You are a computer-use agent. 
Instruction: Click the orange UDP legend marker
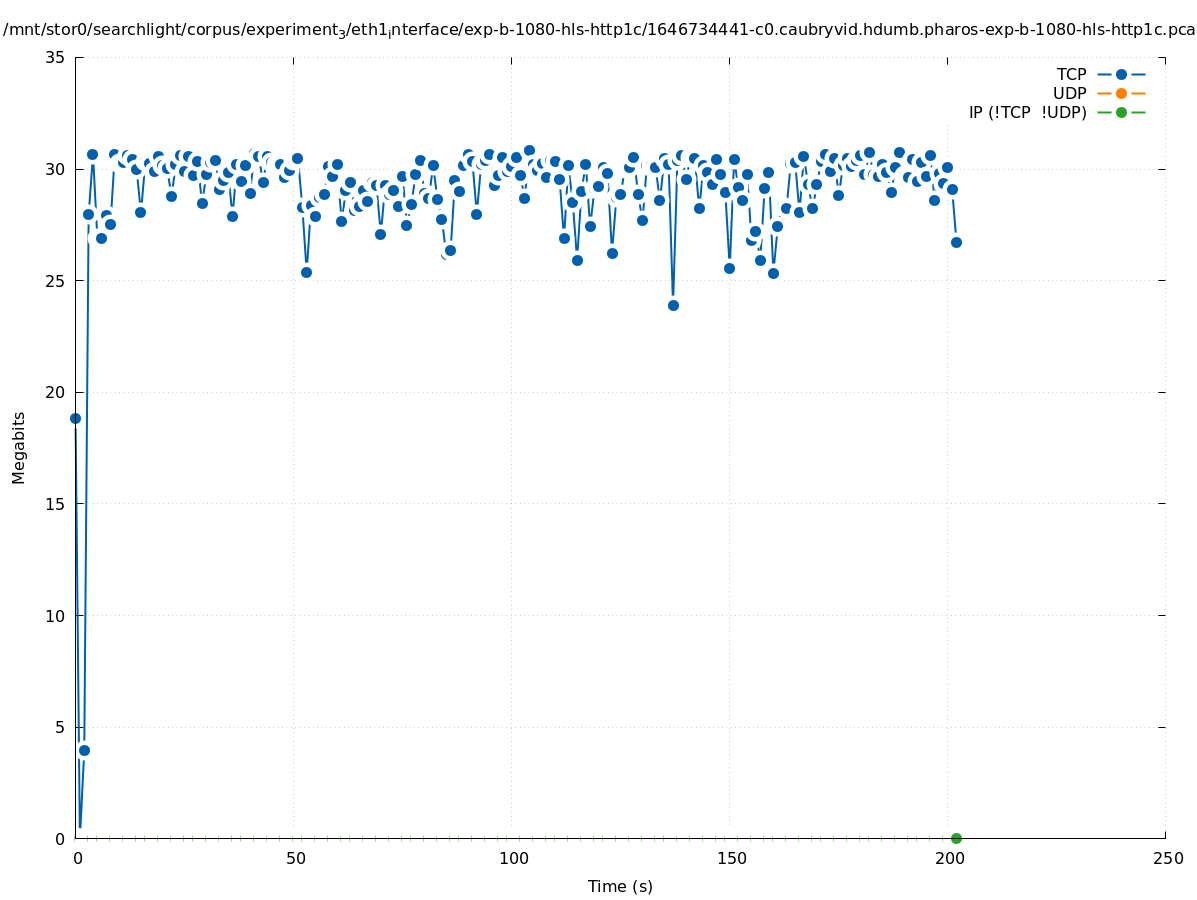pyautogui.click(x=1121, y=93)
